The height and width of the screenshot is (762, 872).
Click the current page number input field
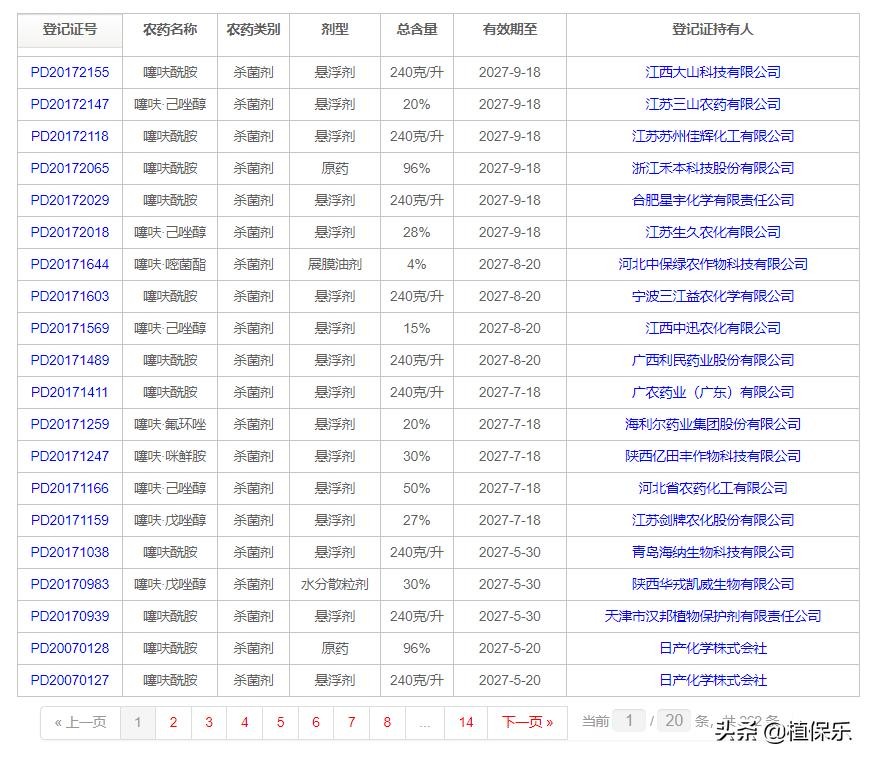pos(629,720)
